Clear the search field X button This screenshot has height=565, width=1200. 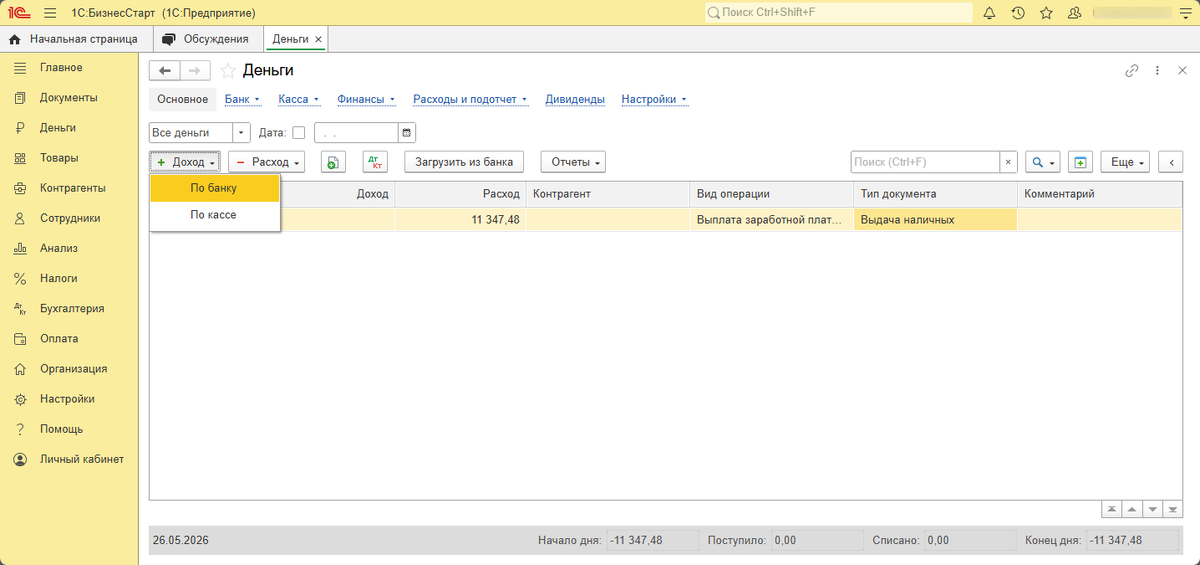[x=1009, y=162]
